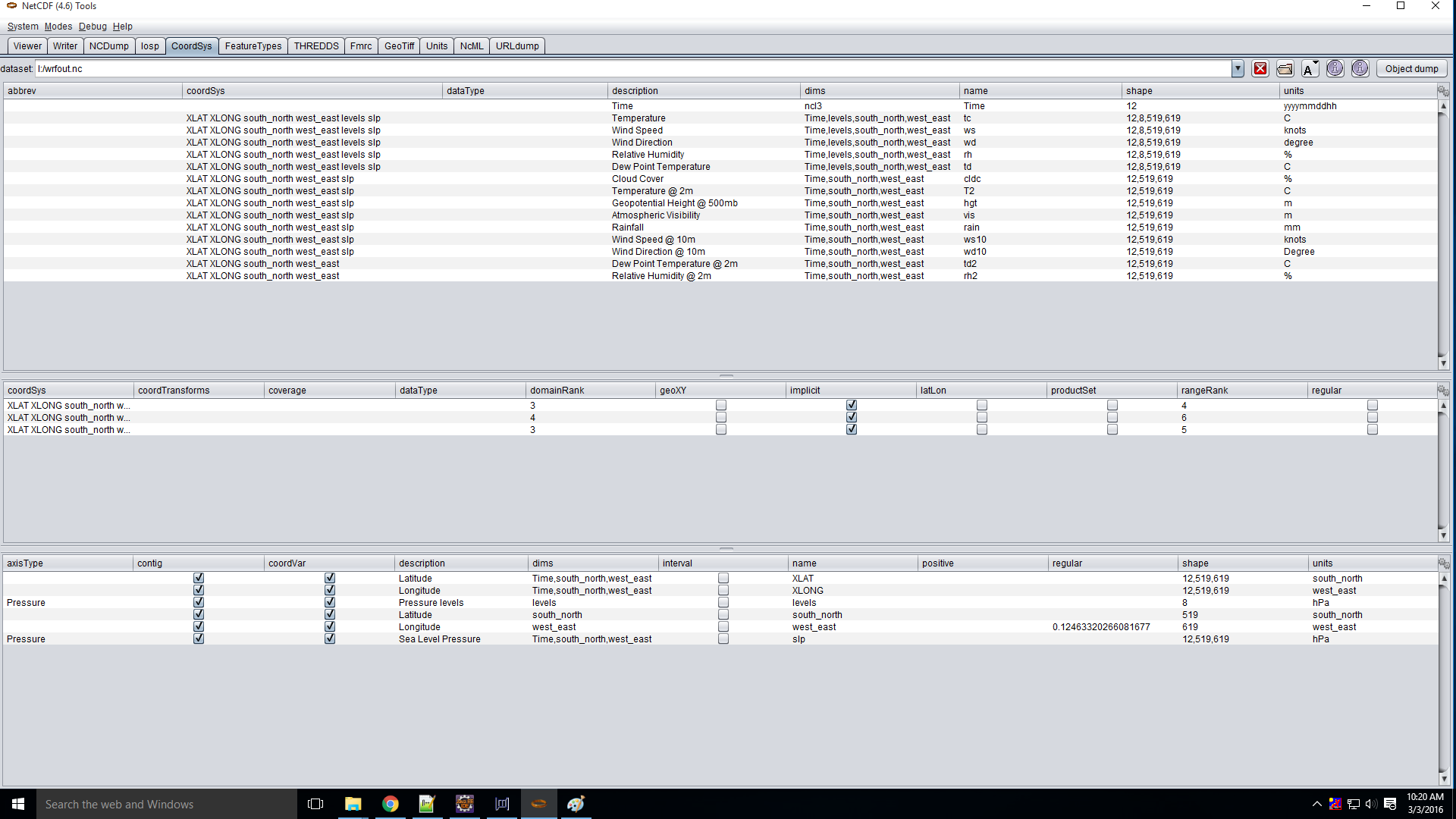The image size is (1456, 819).
Task: Click the red X clear dataset icon
Action: 1260,69
